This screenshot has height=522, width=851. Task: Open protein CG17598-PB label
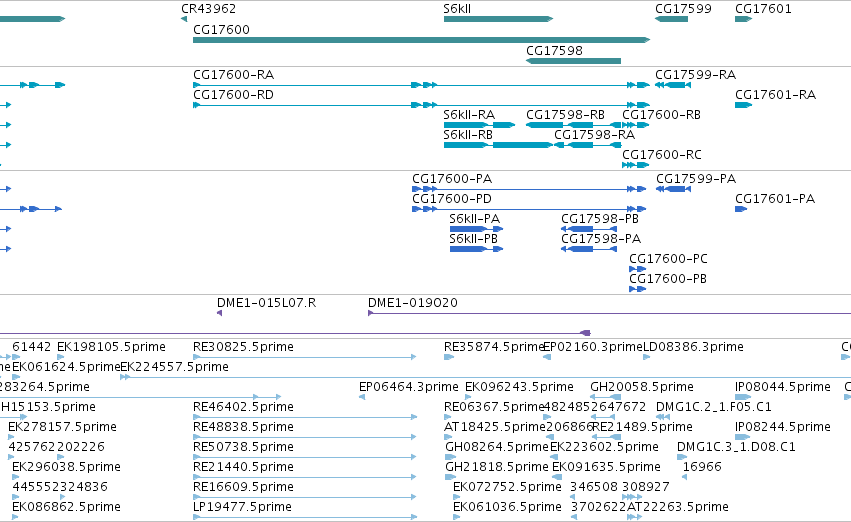(600, 219)
